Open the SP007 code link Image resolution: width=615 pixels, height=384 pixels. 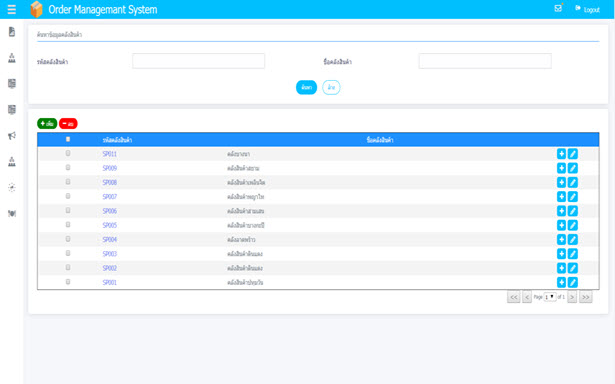[109, 197]
